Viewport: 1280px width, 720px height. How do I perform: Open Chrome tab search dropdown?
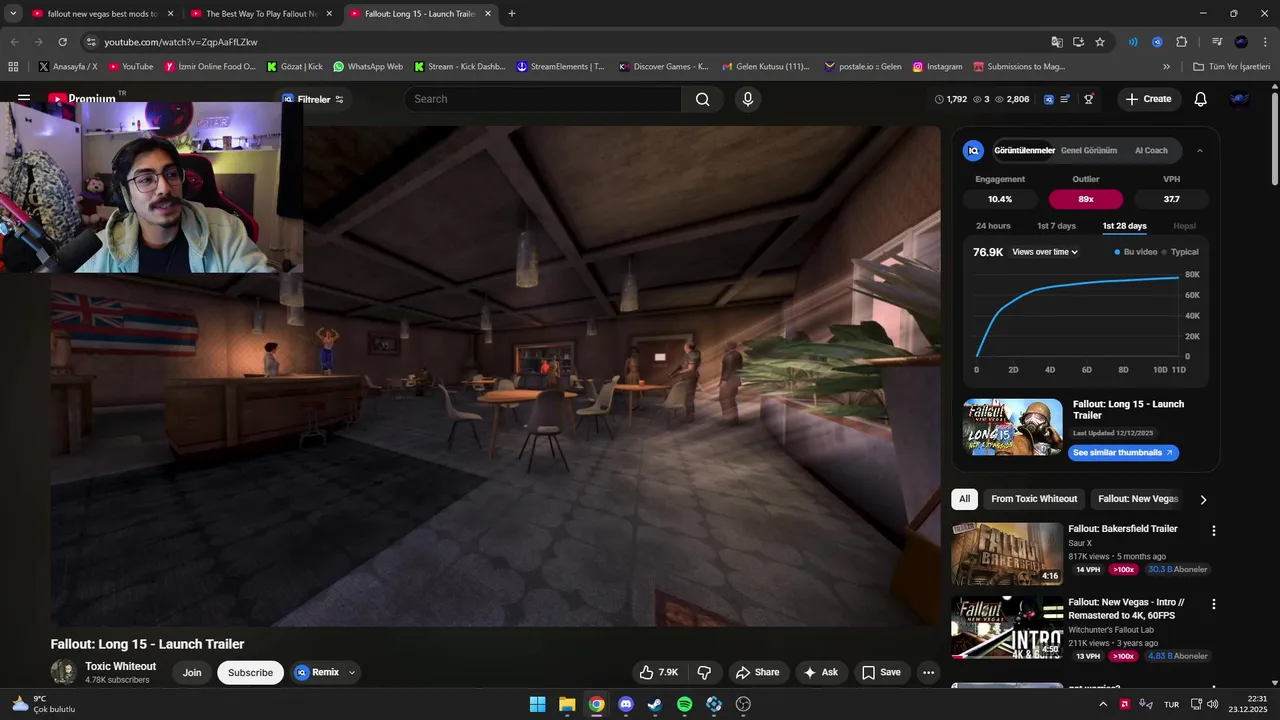click(13, 14)
